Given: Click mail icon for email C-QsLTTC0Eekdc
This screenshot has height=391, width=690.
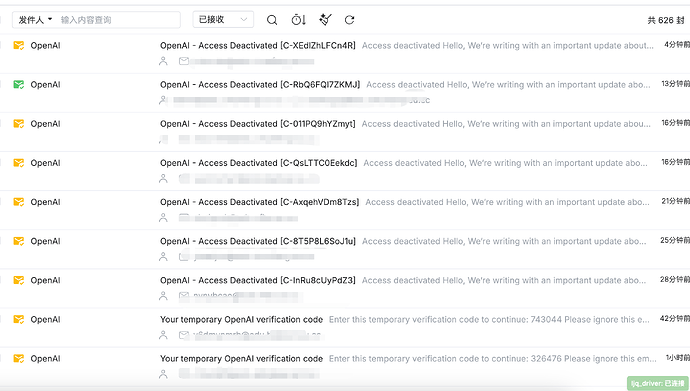Looking at the screenshot, I should pyautogui.click(x=18, y=163).
